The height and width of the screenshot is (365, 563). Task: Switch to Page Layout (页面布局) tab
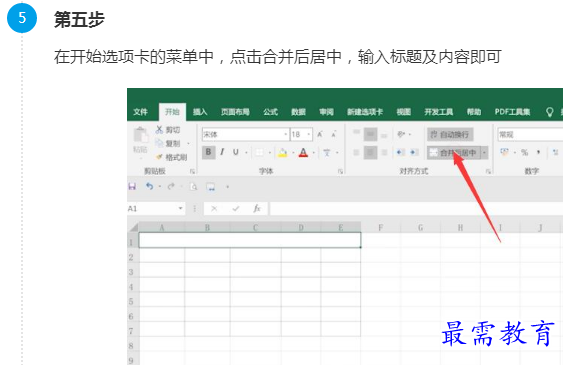coord(235,112)
